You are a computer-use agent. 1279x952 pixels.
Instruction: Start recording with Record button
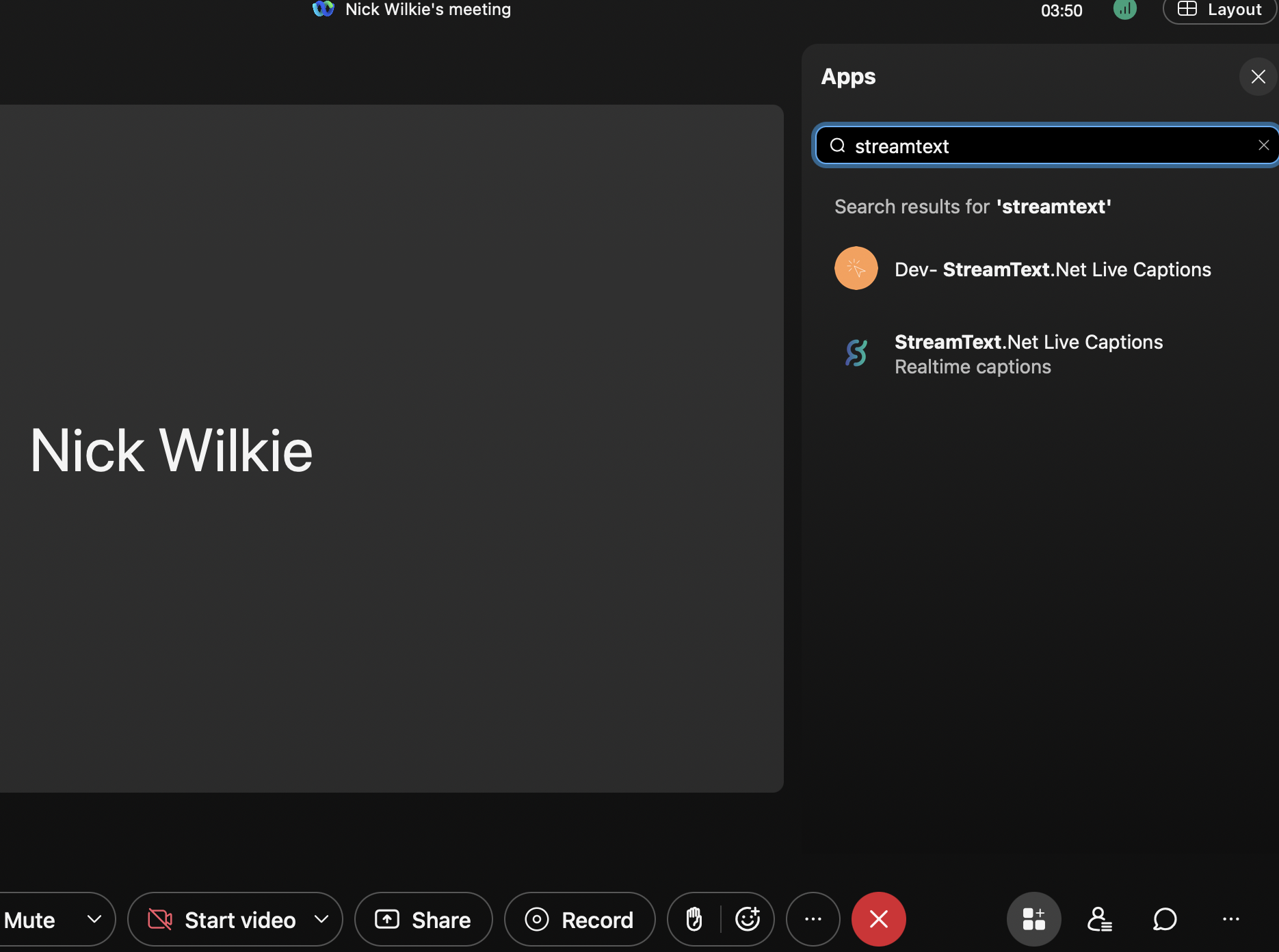pyautogui.click(x=579, y=919)
